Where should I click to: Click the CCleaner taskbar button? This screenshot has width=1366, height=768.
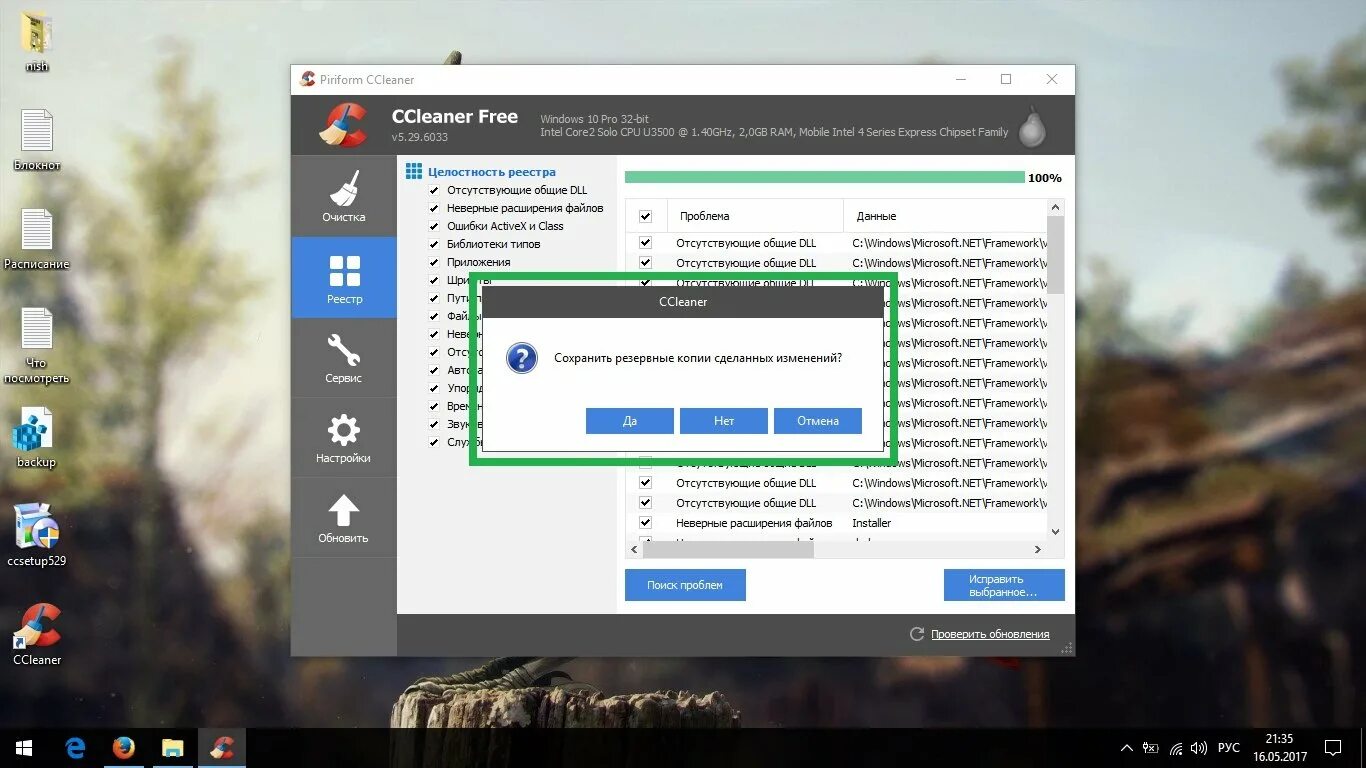[x=222, y=748]
